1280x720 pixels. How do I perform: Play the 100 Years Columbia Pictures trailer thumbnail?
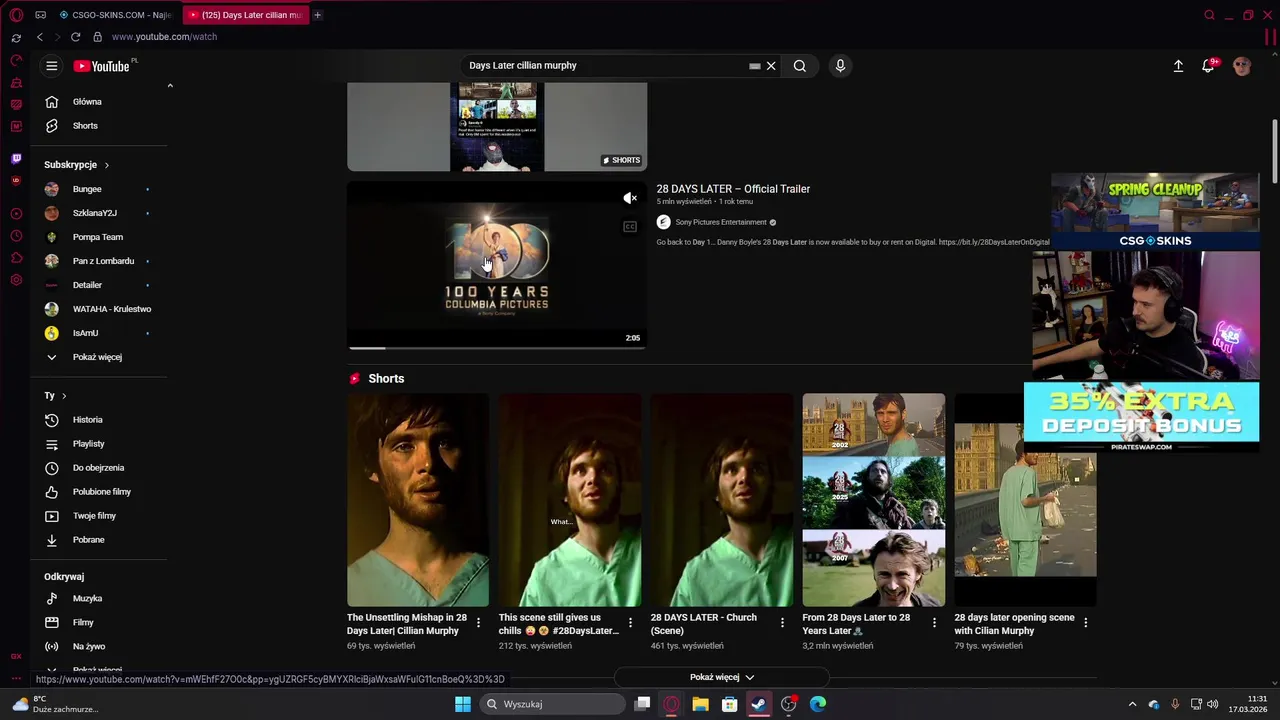[497, 264]
